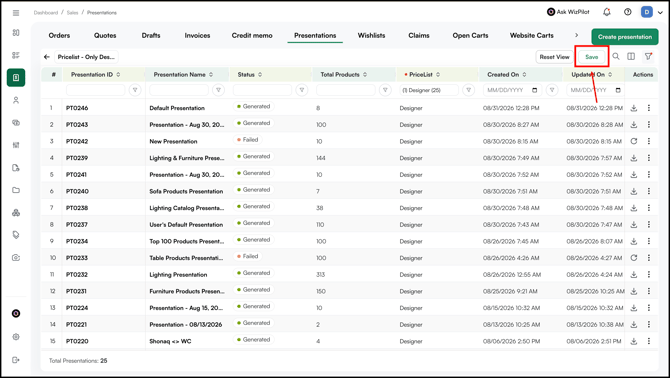Open the Pricelist - Only Des... view selector
This screenshot has height=378, width=670.
86,57
